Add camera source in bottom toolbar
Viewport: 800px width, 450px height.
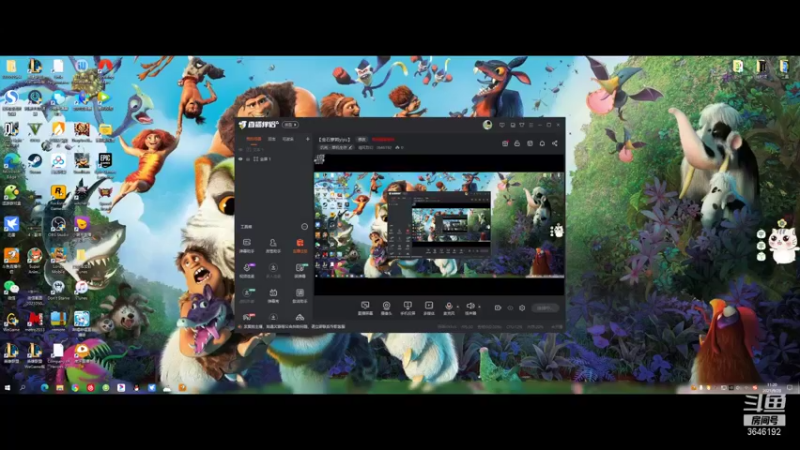tap(386, 308)
